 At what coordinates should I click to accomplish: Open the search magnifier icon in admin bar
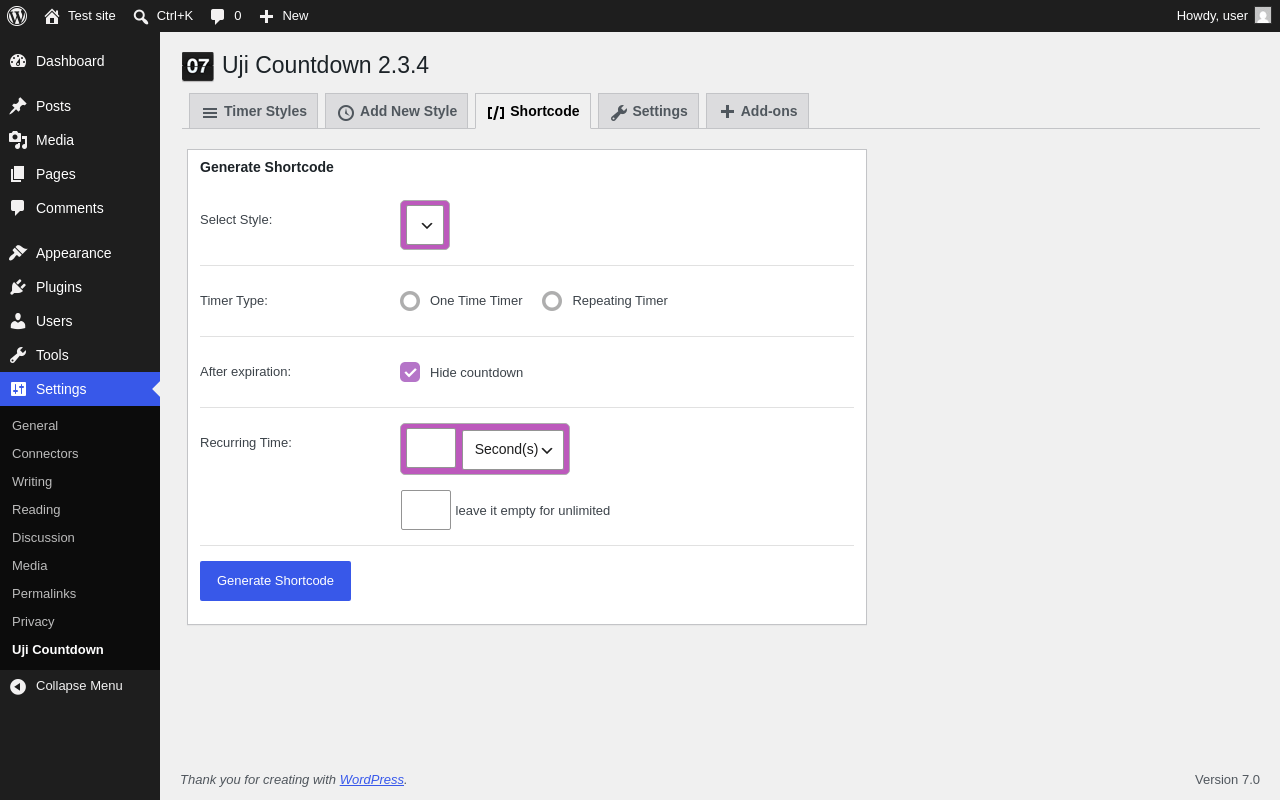[x=141, y=16]
